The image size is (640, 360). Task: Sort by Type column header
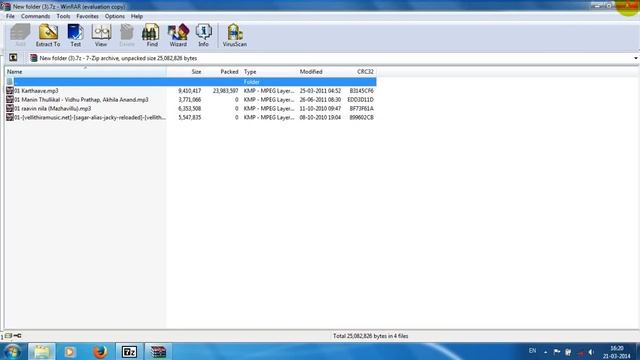(269, 71)
